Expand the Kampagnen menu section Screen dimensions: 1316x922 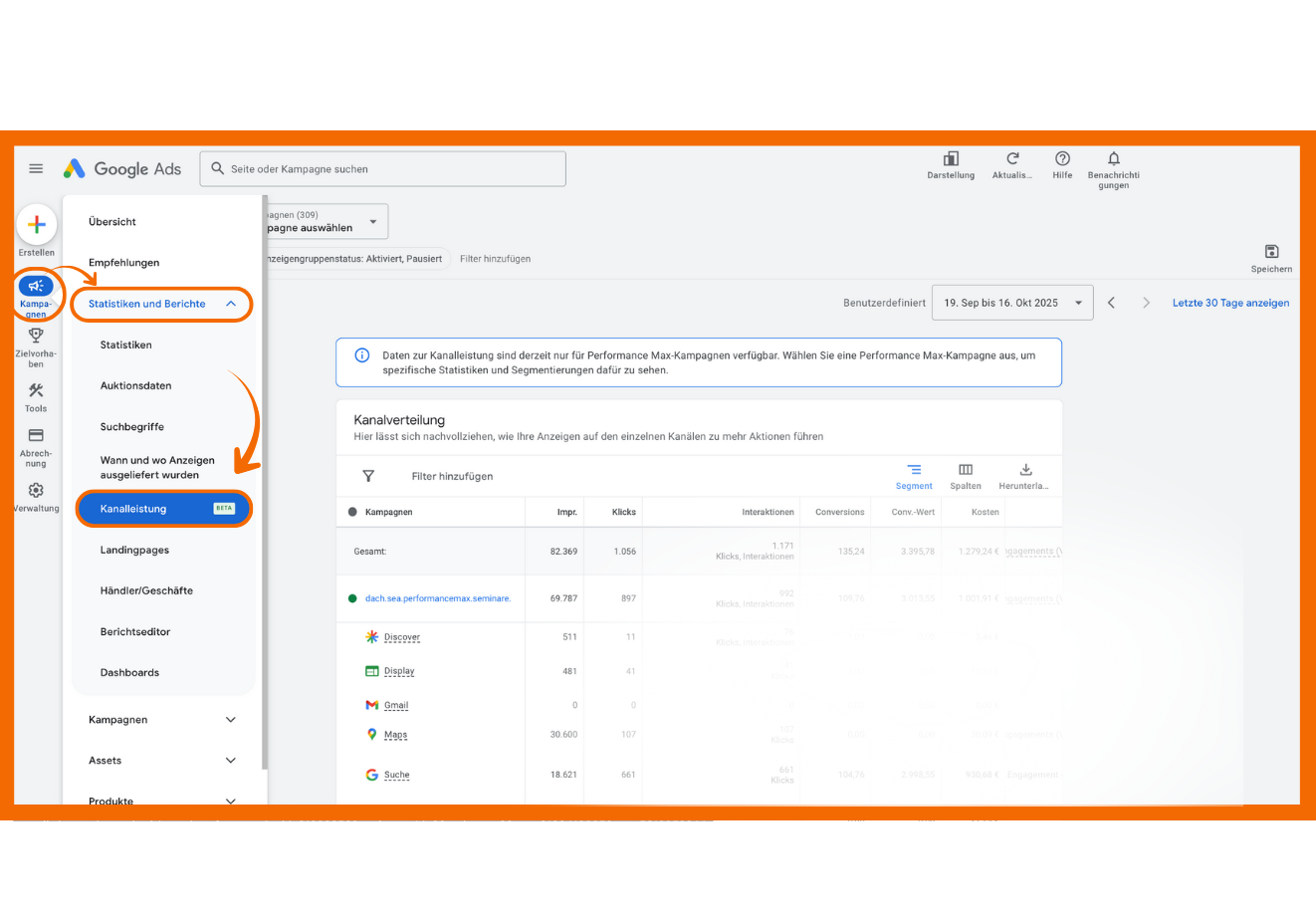[231, 720]
